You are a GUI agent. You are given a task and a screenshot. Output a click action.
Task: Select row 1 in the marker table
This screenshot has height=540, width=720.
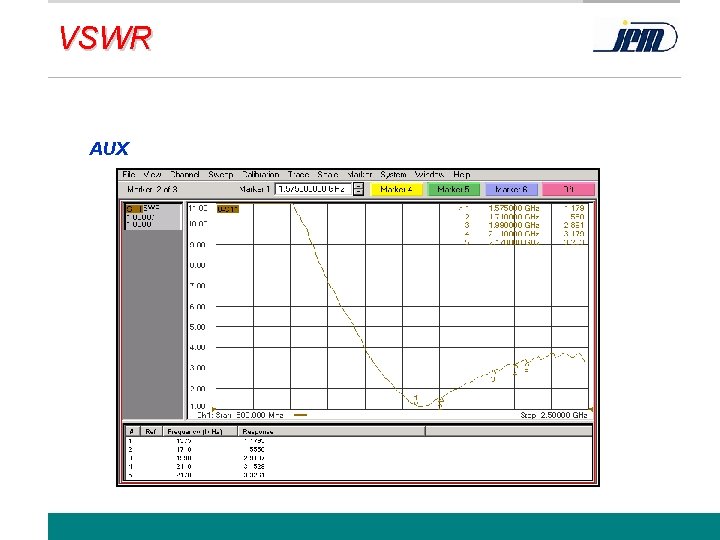(x=358, y=441)
